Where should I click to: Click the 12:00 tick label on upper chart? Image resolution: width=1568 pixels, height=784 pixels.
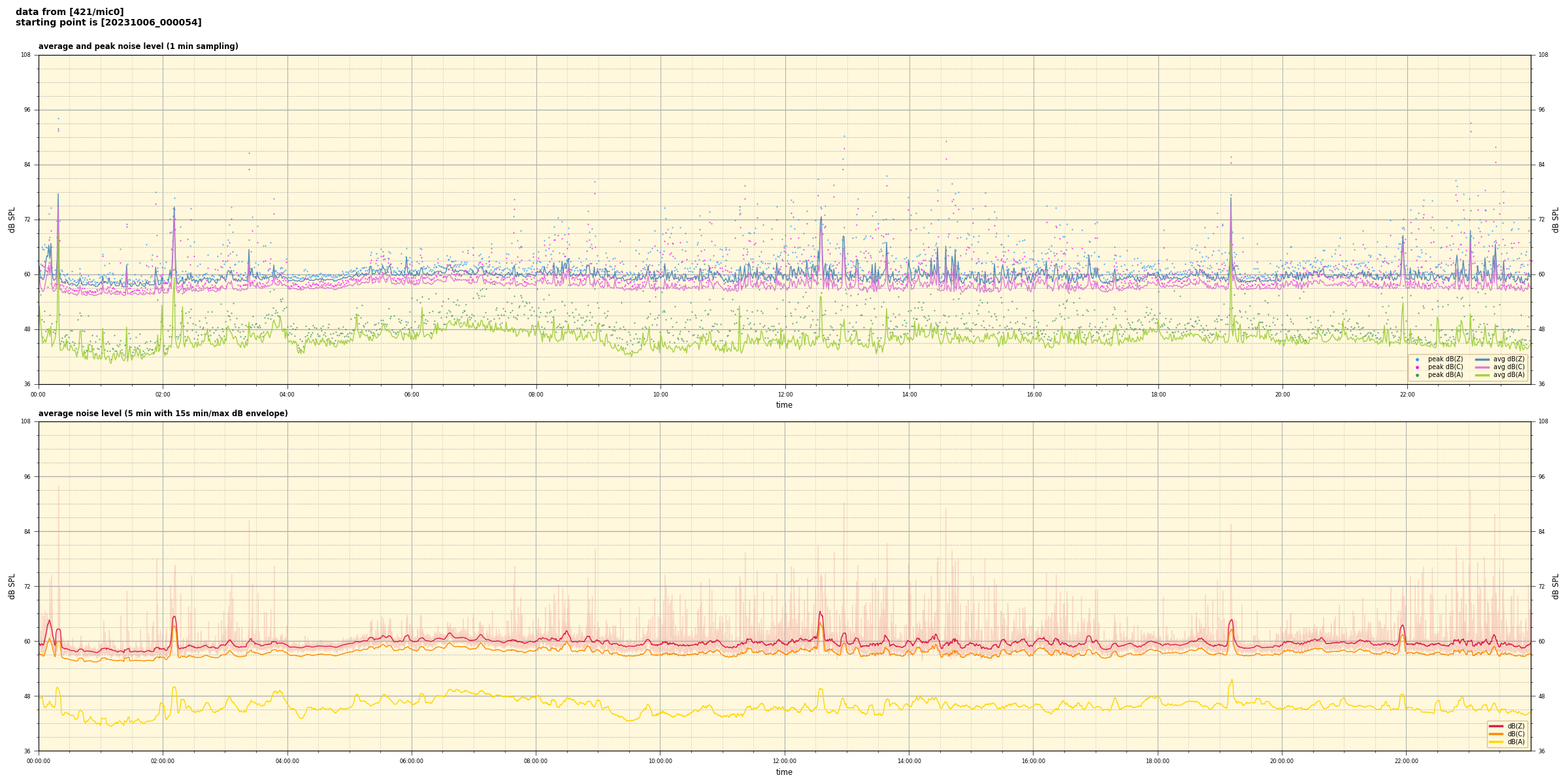click(x=785, y=395)
